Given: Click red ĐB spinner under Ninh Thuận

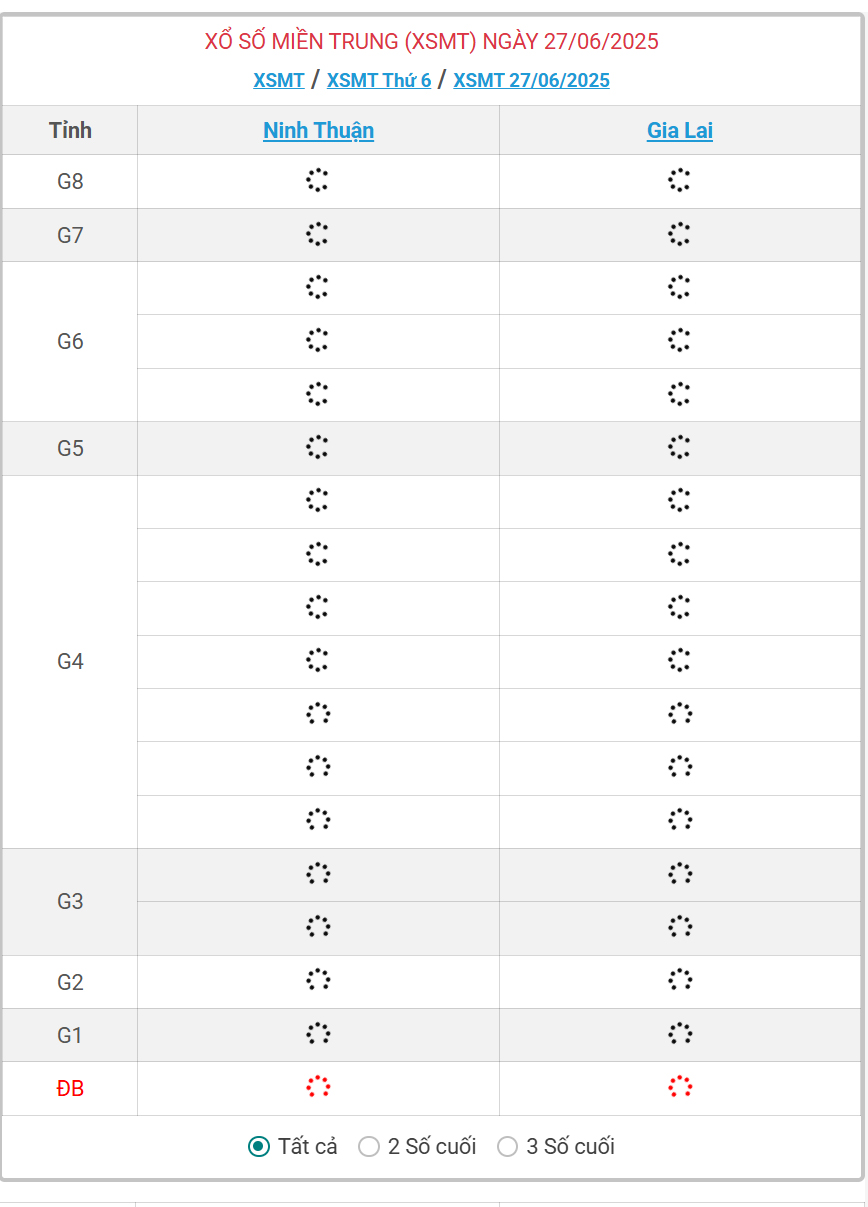Looking at the screenshot, I should (x=318, y=1088).
